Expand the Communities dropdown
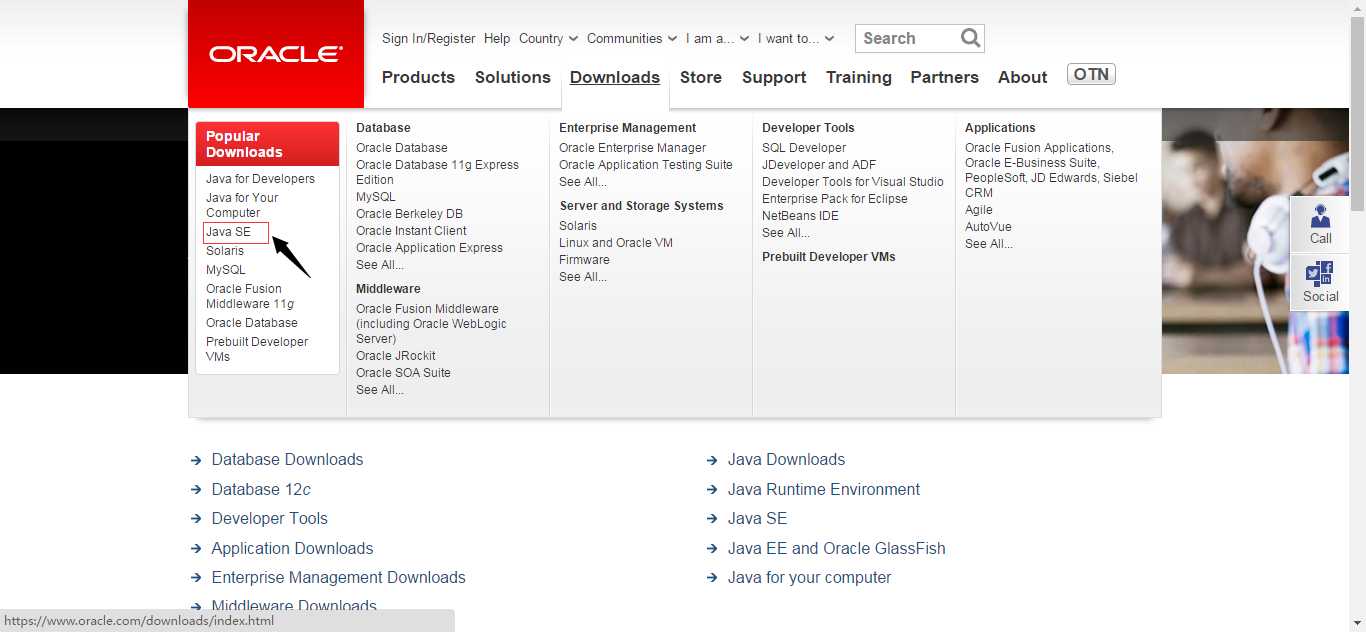Image resolution: width=1366 pixels, height=632 pixels. click(632, 38)
